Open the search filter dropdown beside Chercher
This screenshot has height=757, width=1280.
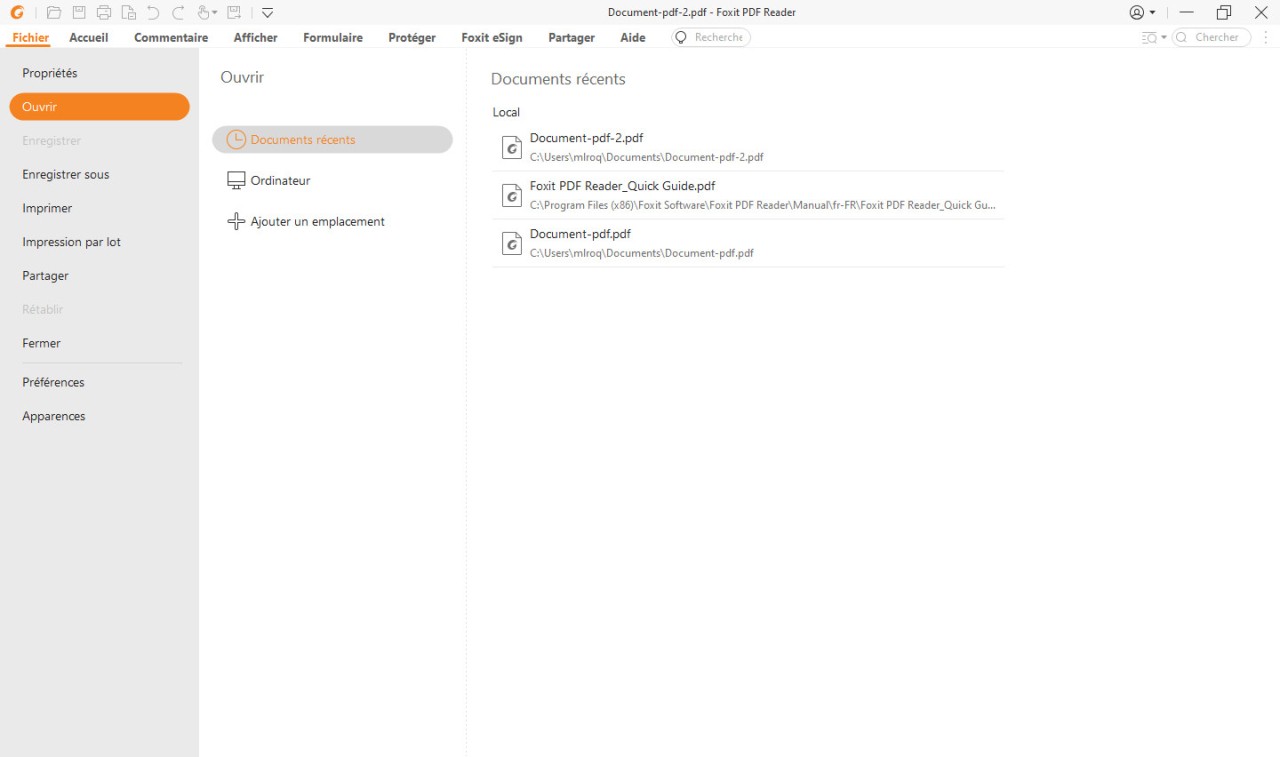[x=1152, y=37]
